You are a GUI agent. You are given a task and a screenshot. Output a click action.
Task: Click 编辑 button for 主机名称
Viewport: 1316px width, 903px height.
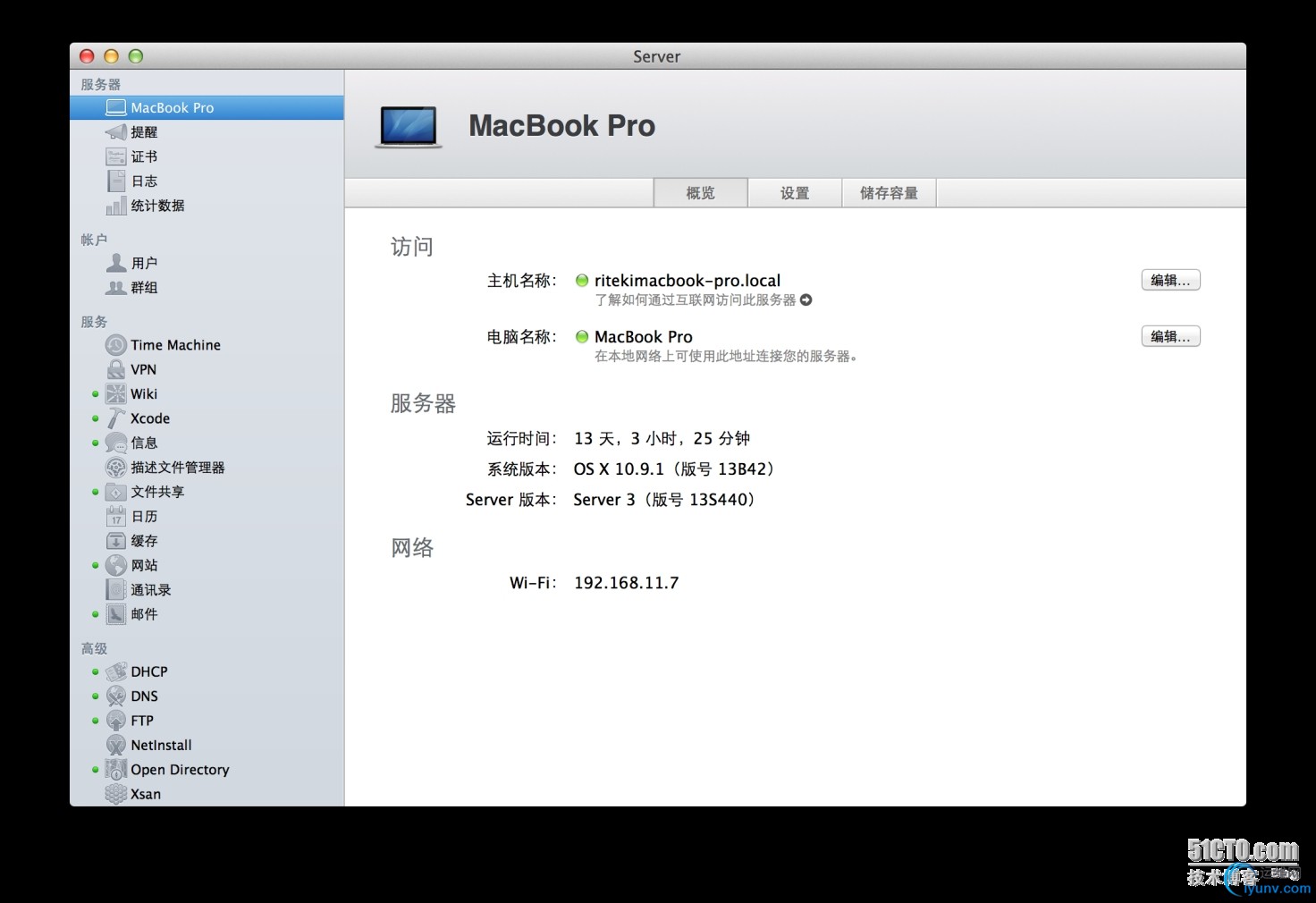1170,280
